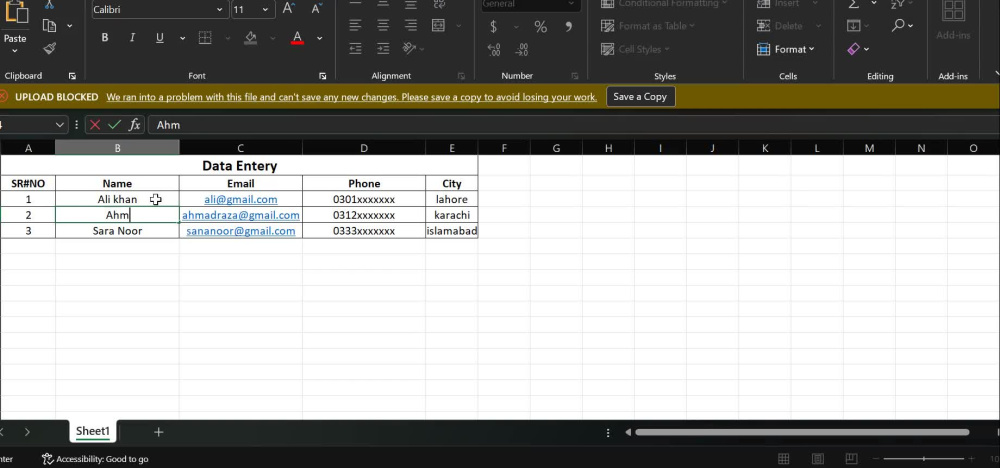Image resolution: width=1000 pixels, height=468 pixels.
Task: Open the Format cells menu
Action: 786,49
